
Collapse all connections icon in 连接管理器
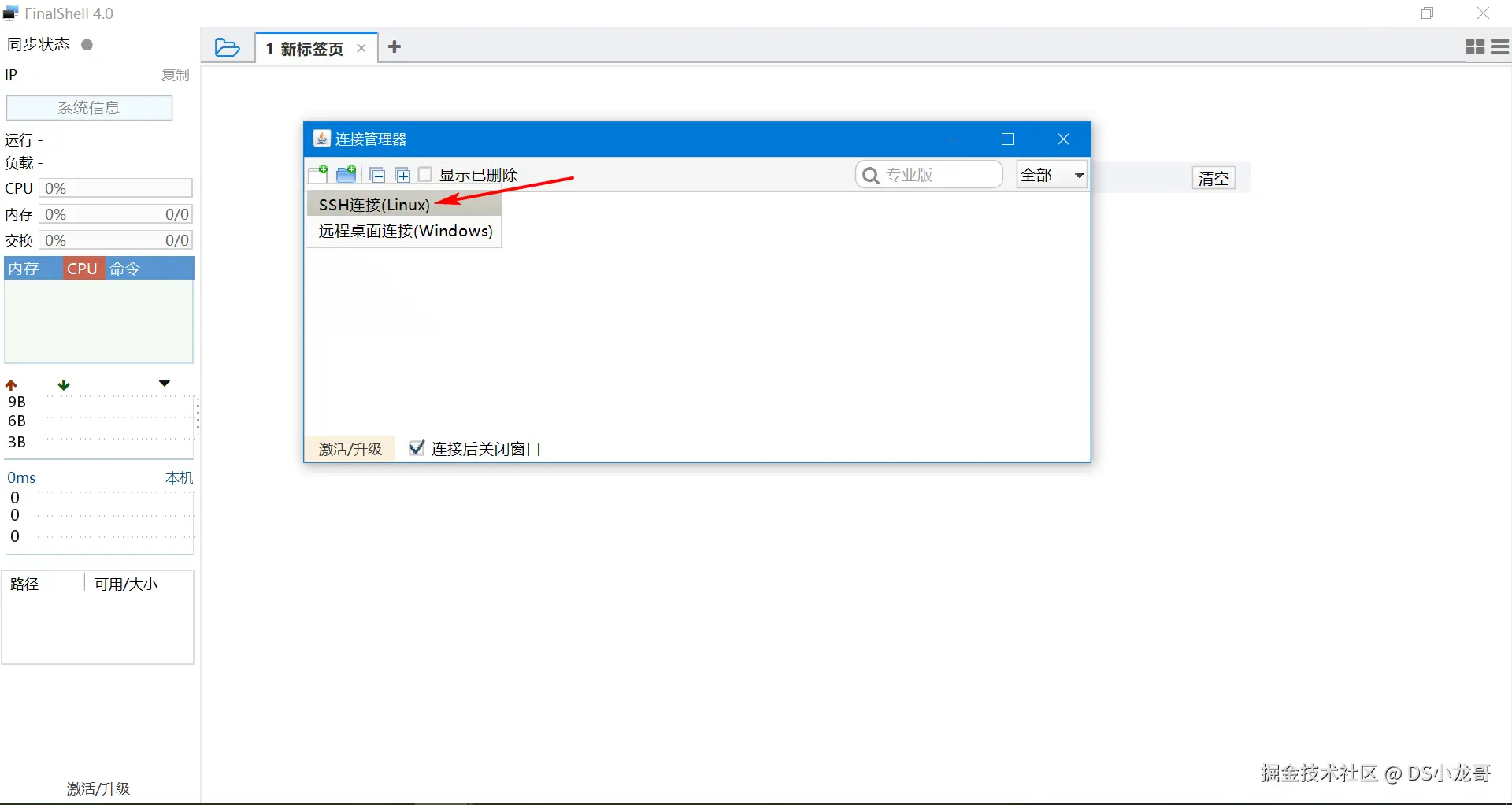click(x=378, y=175)
